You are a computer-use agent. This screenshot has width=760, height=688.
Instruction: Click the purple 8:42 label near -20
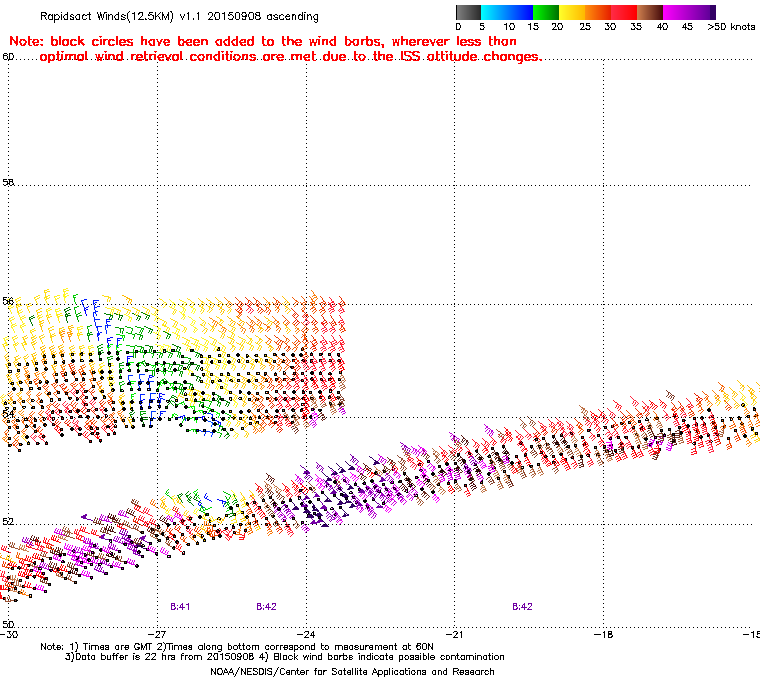coord(522,607)
